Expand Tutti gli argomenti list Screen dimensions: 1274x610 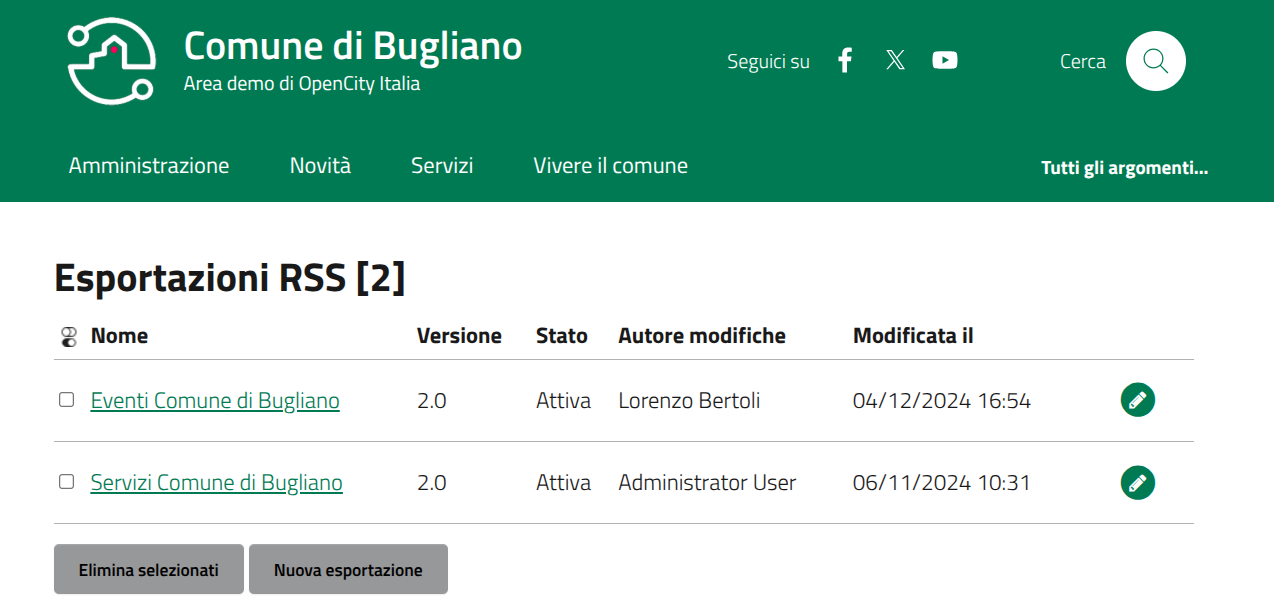click(x=1124, y=168)
